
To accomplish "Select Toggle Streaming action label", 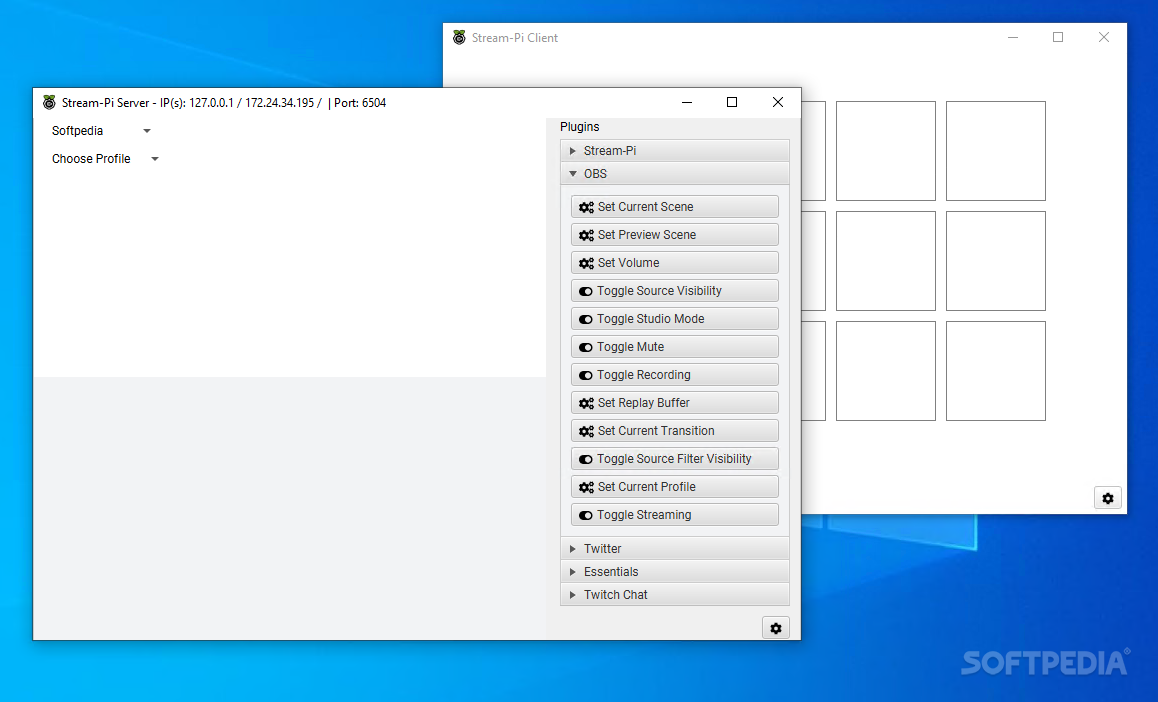I will click(644, 515).
